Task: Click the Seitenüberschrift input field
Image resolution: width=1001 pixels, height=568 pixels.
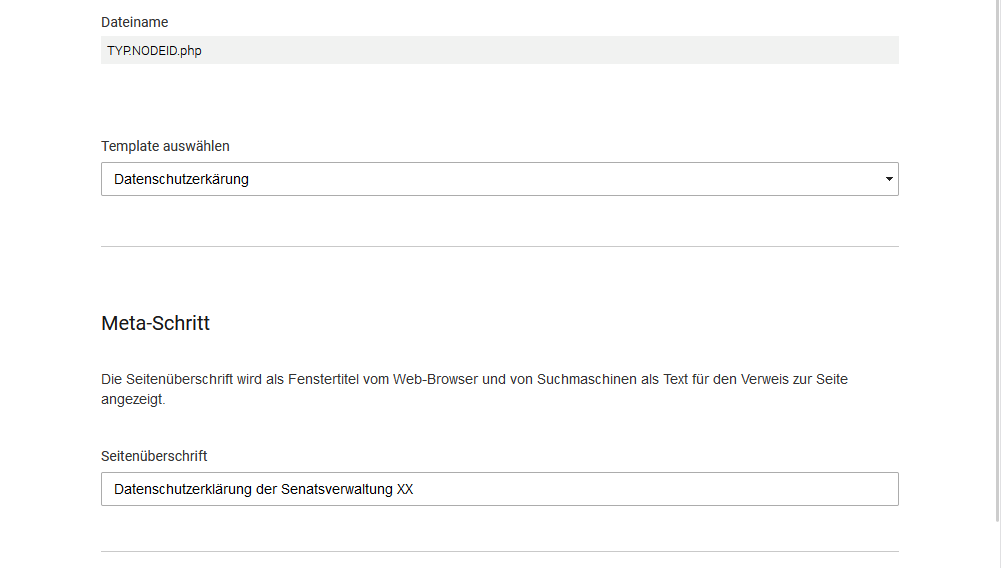Action: click(x=499, y=489)
